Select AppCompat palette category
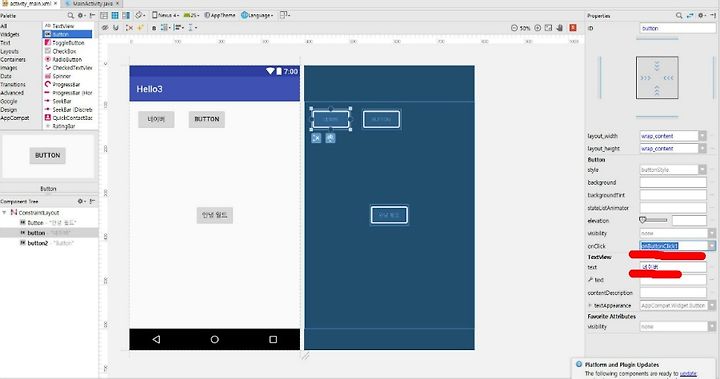 click(15, 118)
